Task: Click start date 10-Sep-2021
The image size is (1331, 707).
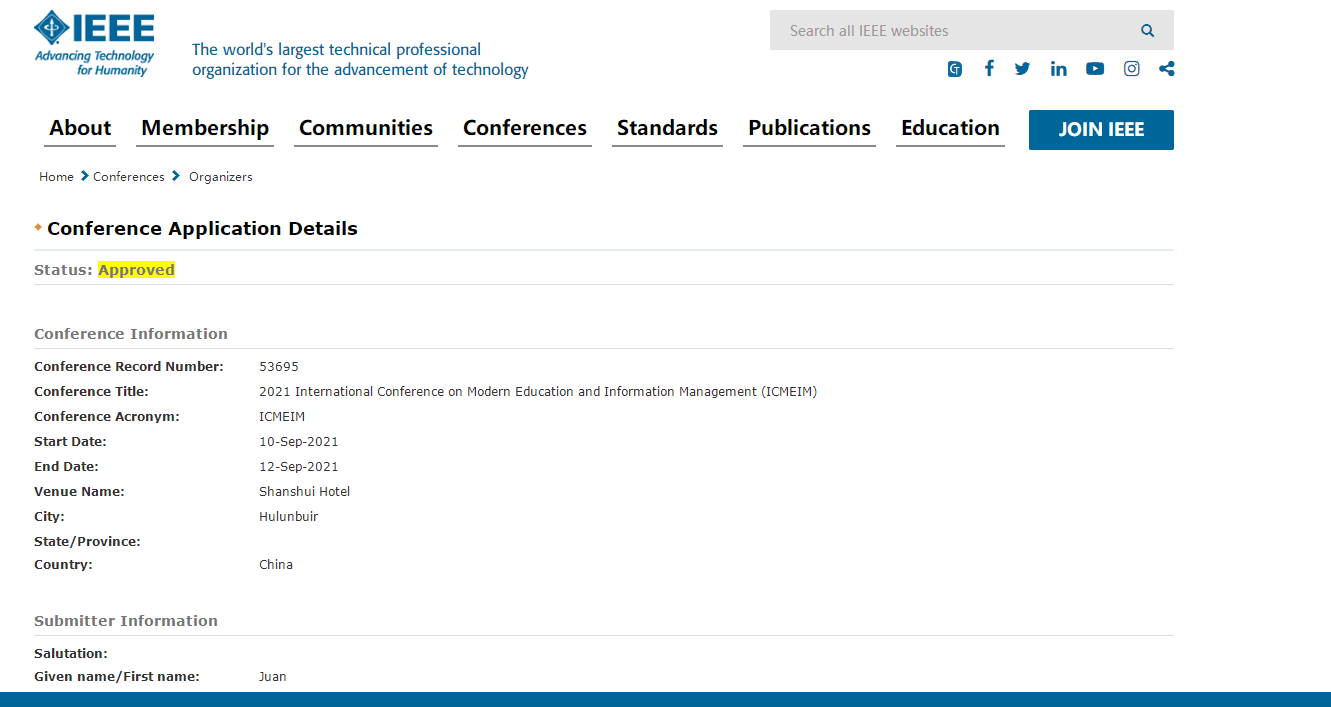Action: coord(299,442)
